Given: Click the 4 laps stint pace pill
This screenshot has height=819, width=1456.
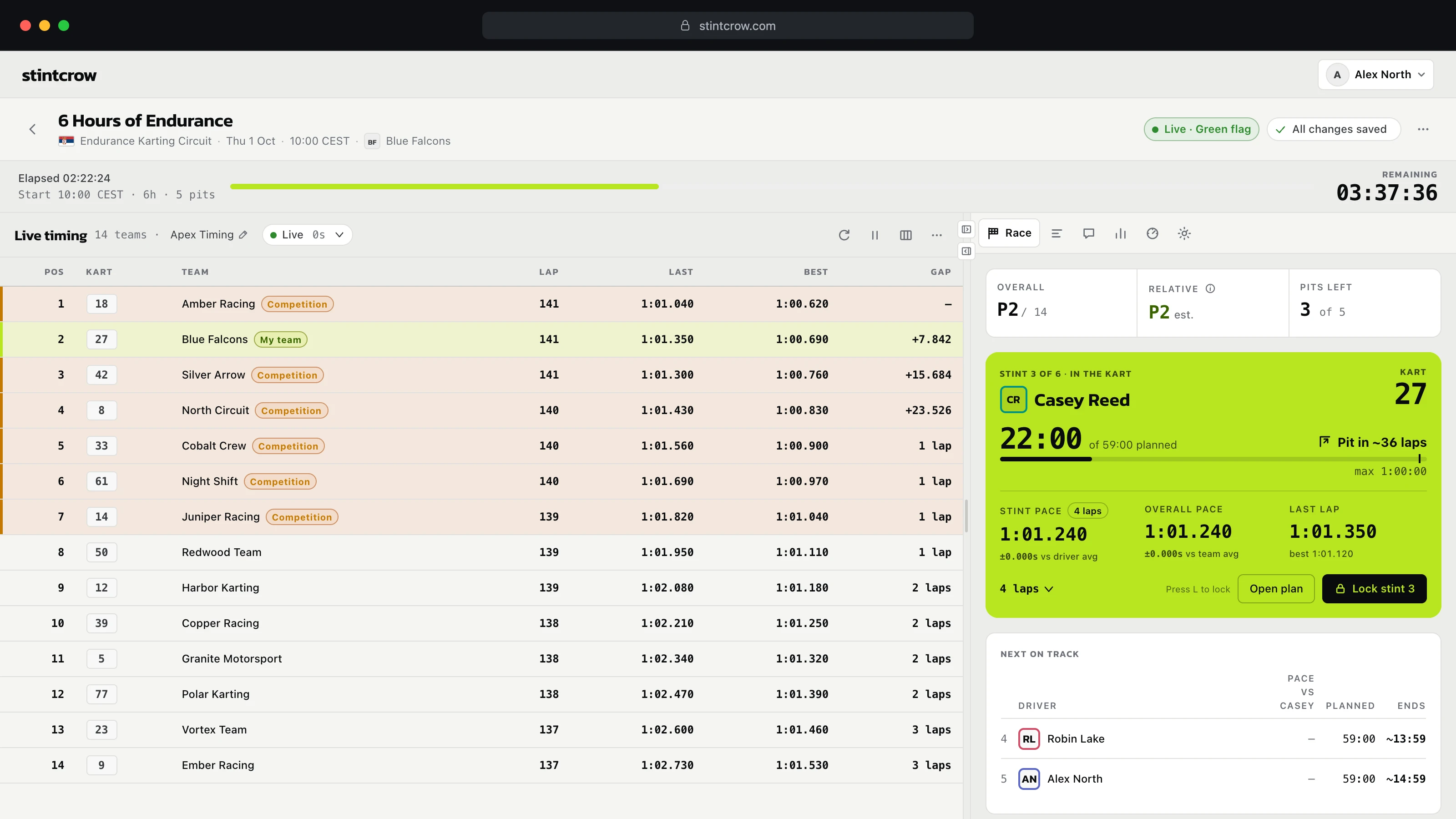Looking at the screenshot, I should tap(1087, 511).
